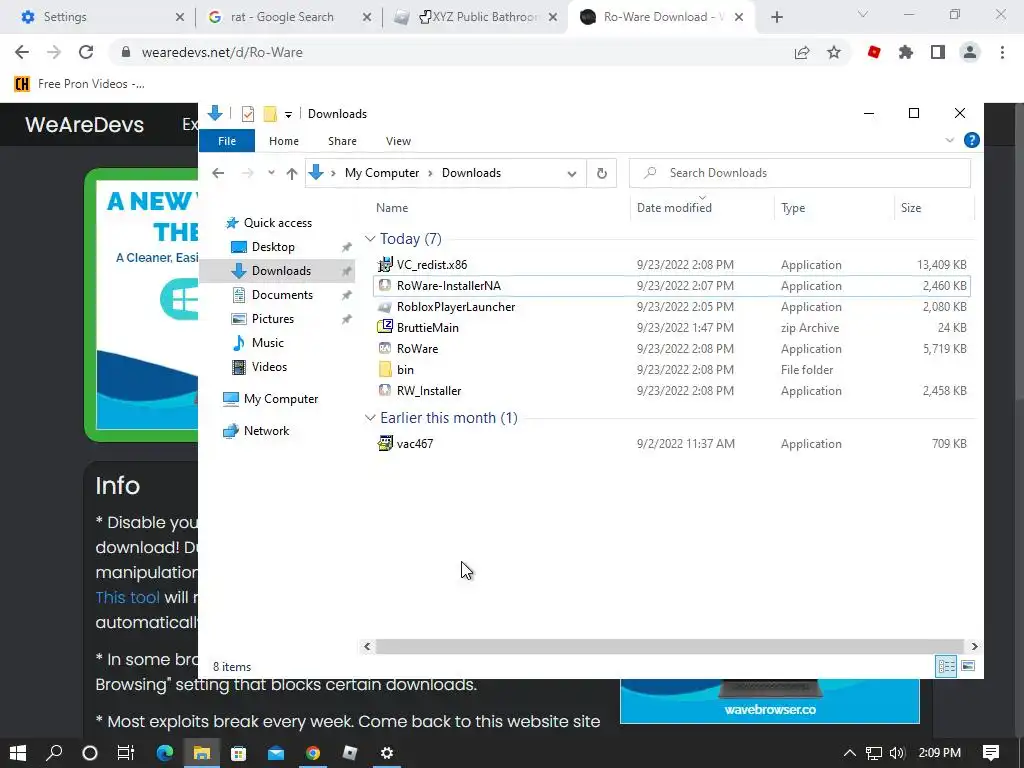
Task: Select Documents in the navigation pane
Action: tap(282, 295)
